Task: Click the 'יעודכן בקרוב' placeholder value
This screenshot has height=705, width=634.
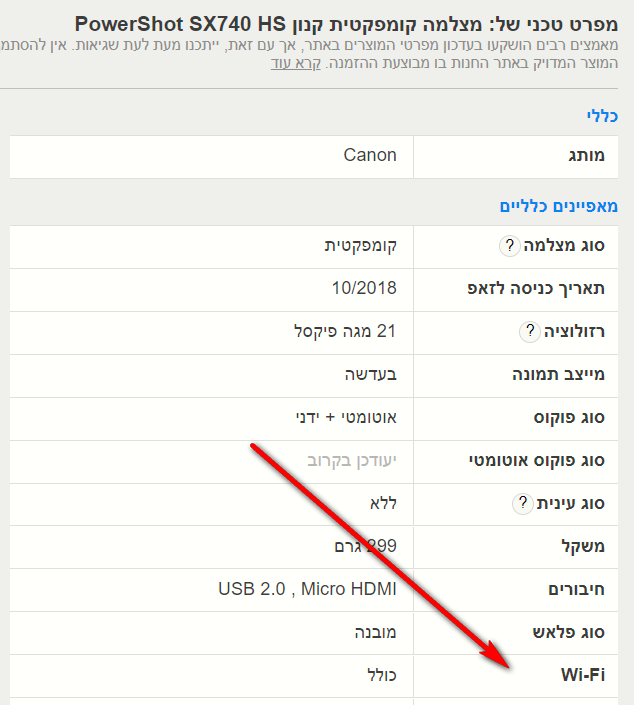Action: pos(352,460)
